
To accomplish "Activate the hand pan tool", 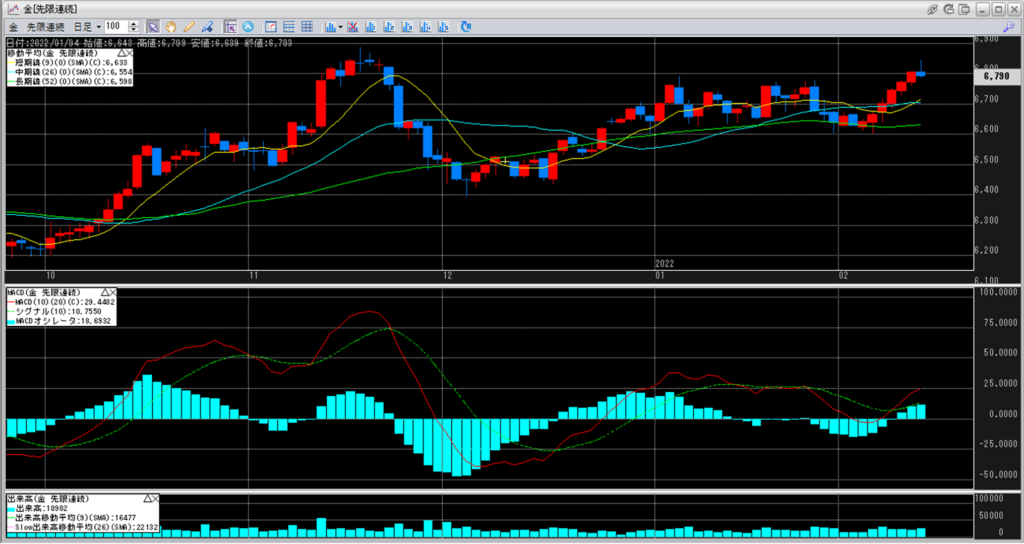I will point(170,25).
